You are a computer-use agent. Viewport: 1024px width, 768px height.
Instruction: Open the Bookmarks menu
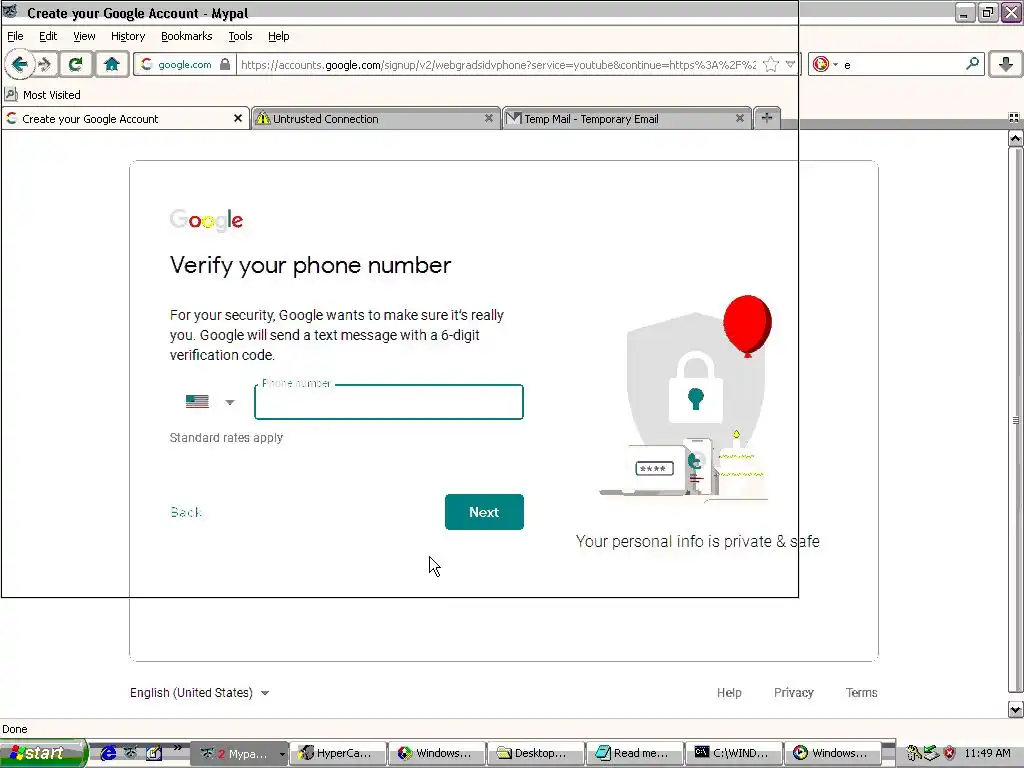187,36
